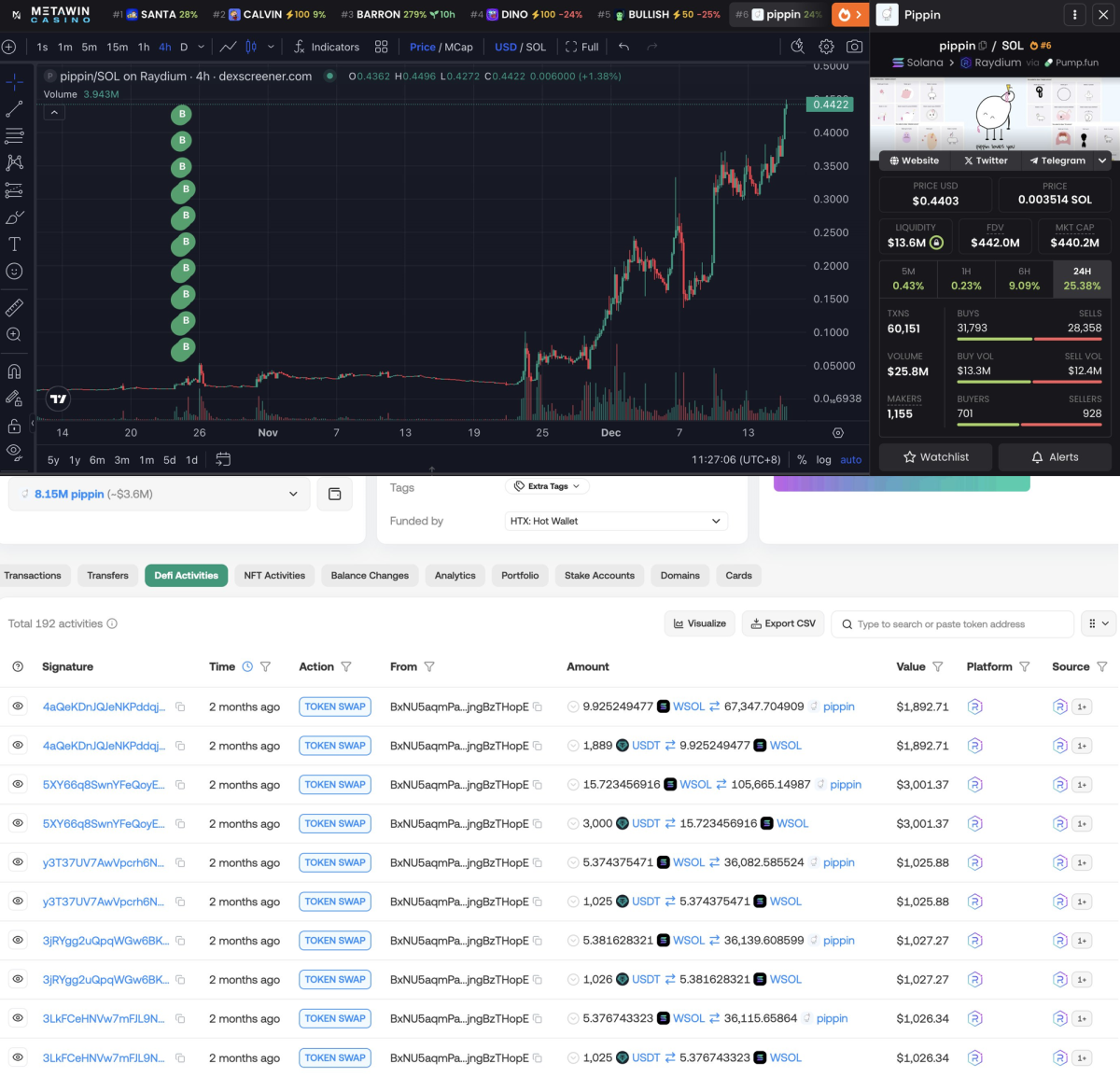The height and width of the screenshot is (1077, 1120).
Task: Add pippin to Watchlist
Action: 936,457
